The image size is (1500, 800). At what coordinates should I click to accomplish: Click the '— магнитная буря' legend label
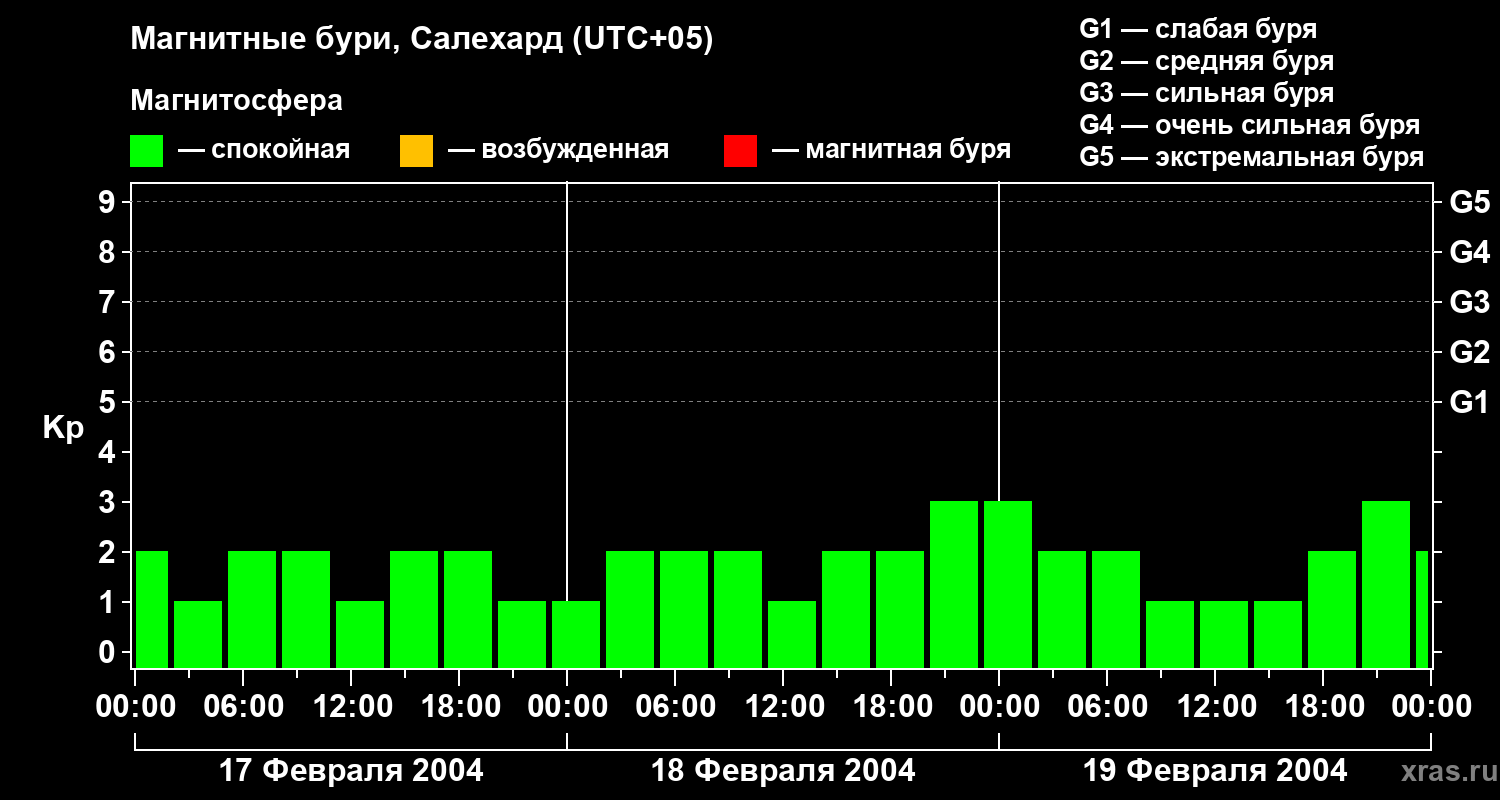[x=891, y=150]
